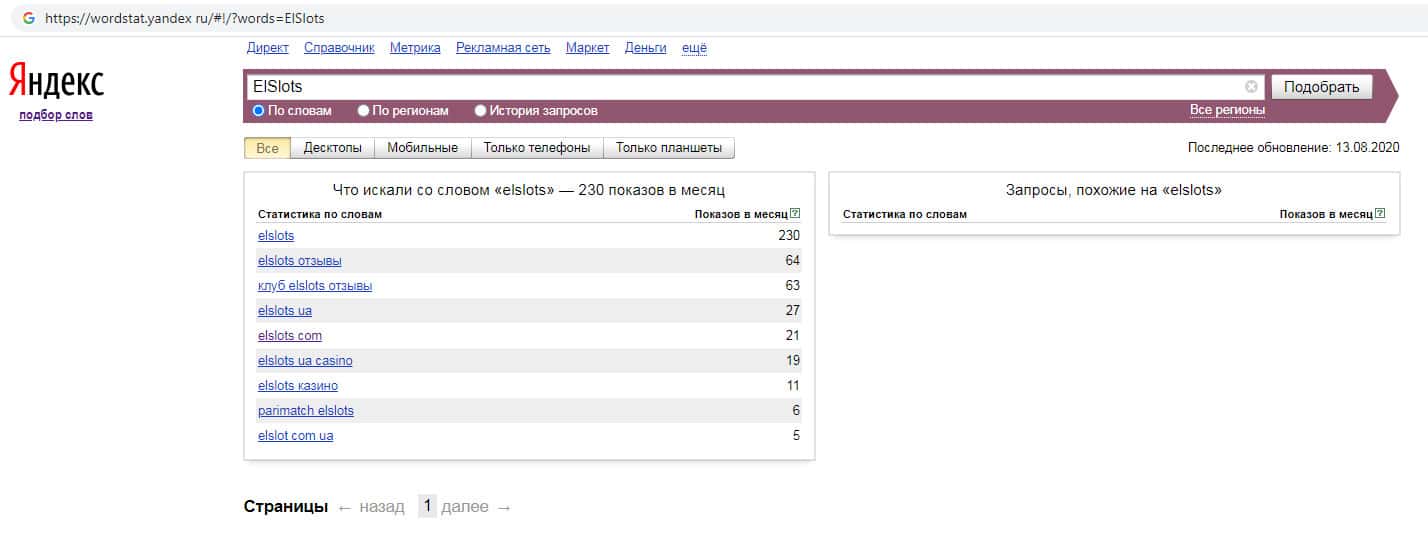
Task: Click help icon in left statistics table header
Action: point(795,214)
